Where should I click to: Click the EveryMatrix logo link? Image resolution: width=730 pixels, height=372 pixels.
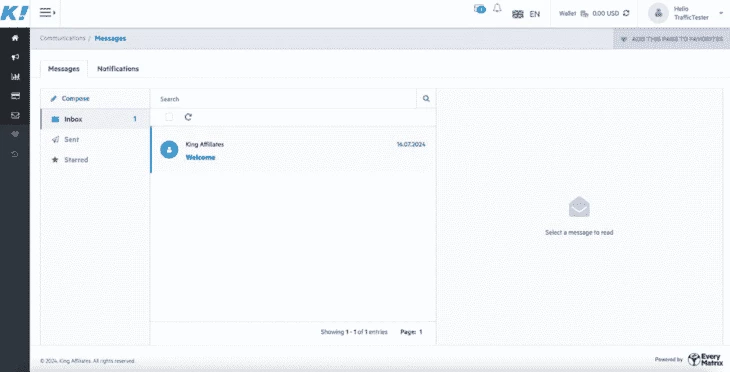(706, 359)
